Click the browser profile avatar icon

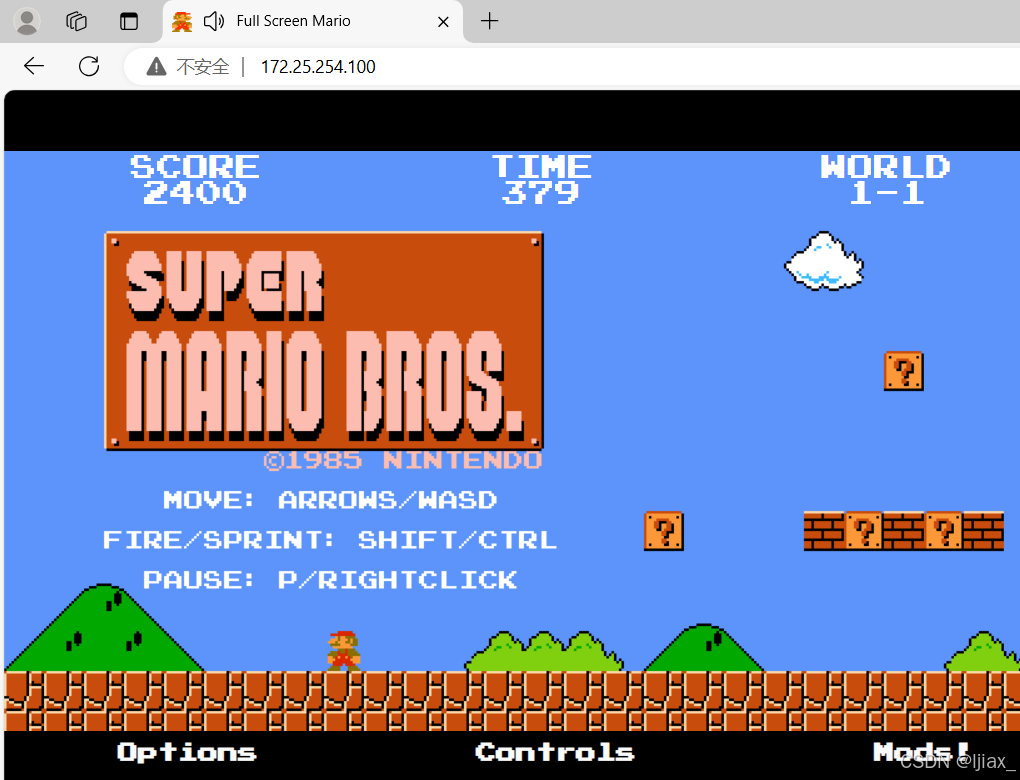pyautogui.click(x=27, y=21)
